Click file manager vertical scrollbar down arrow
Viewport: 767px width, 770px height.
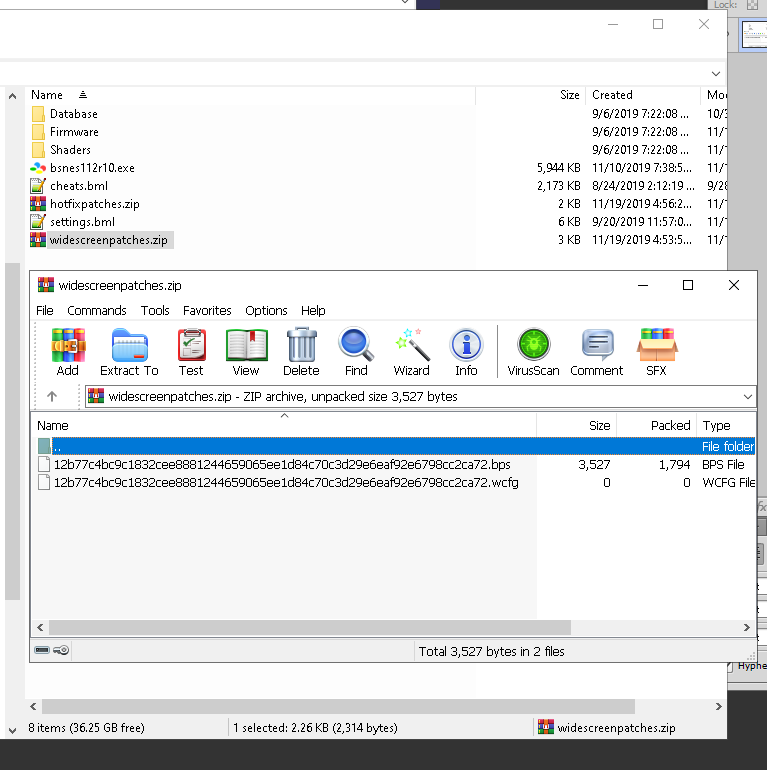pos(13,730)
